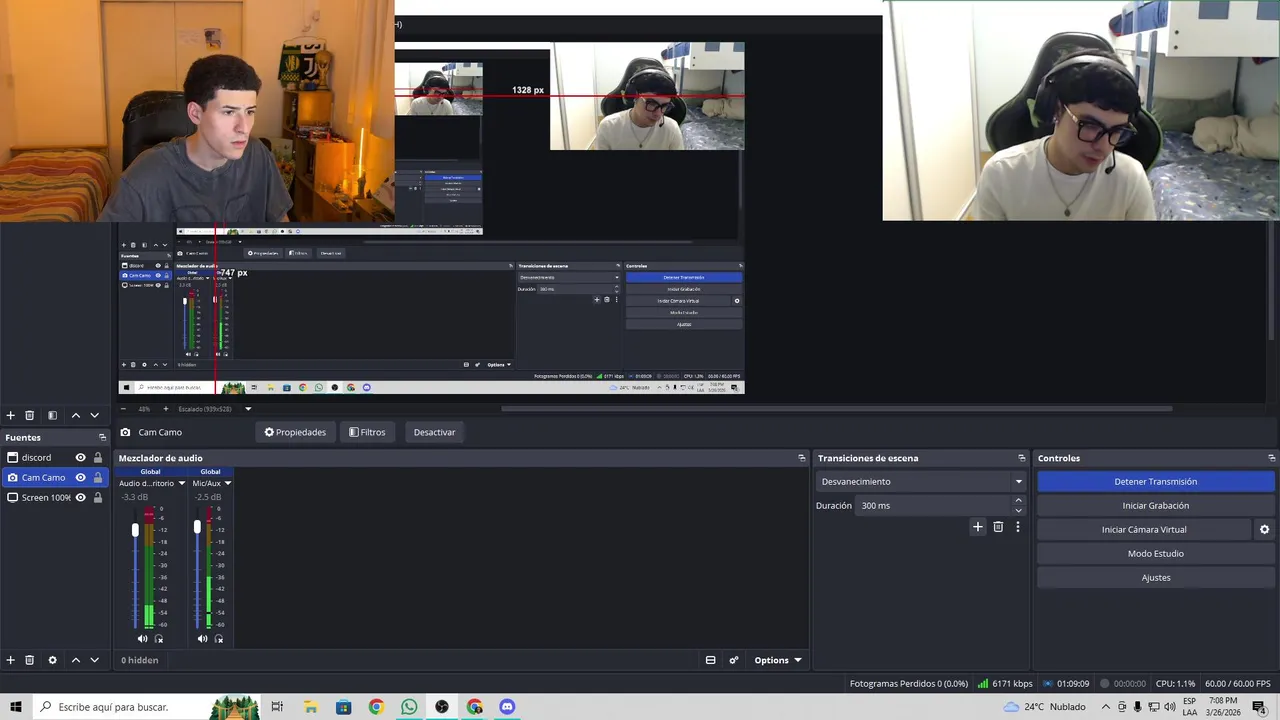Open WhatsApp from the Windows taskbar
This screenshot has height=720, width=1280.
[x=409, y=707]
